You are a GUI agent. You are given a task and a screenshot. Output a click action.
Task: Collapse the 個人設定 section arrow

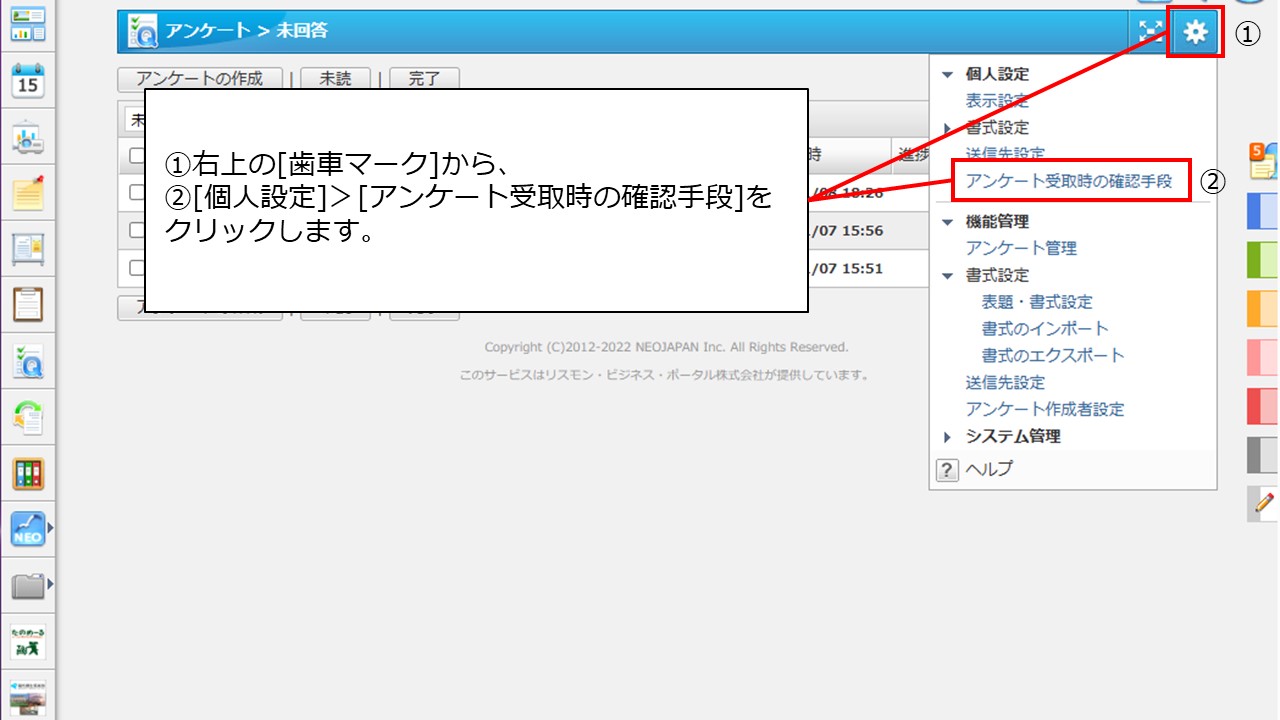click(x=948, y=75)
